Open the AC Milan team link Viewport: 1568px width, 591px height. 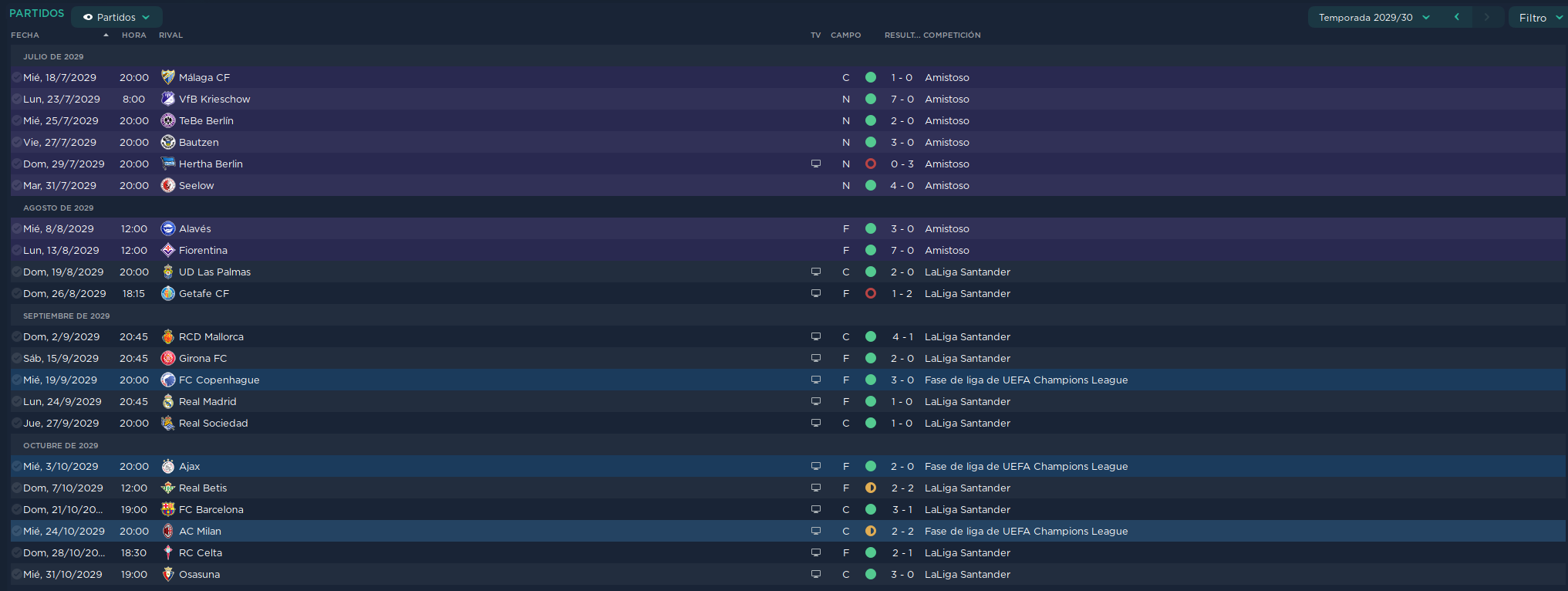[200, 531]
